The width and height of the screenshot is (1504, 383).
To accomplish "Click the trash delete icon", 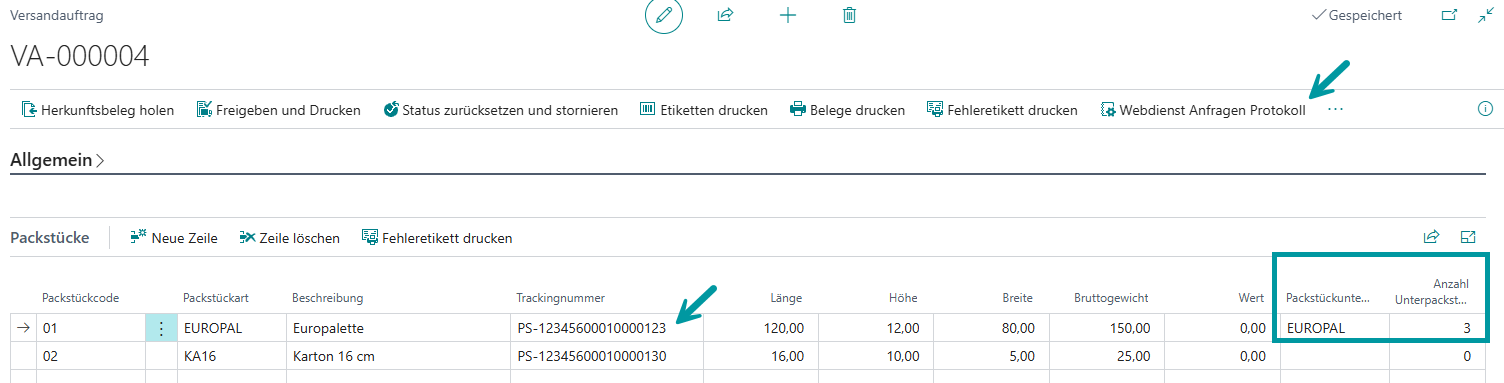I will click(850, 16).
